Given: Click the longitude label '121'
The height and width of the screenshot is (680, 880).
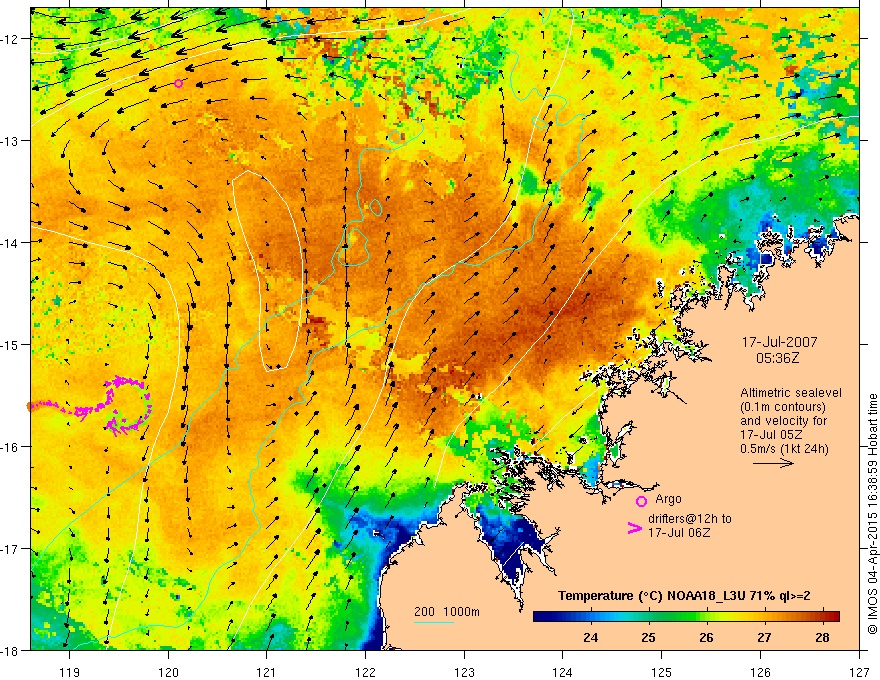Looking at the screenshot, I should click(267, 672).
